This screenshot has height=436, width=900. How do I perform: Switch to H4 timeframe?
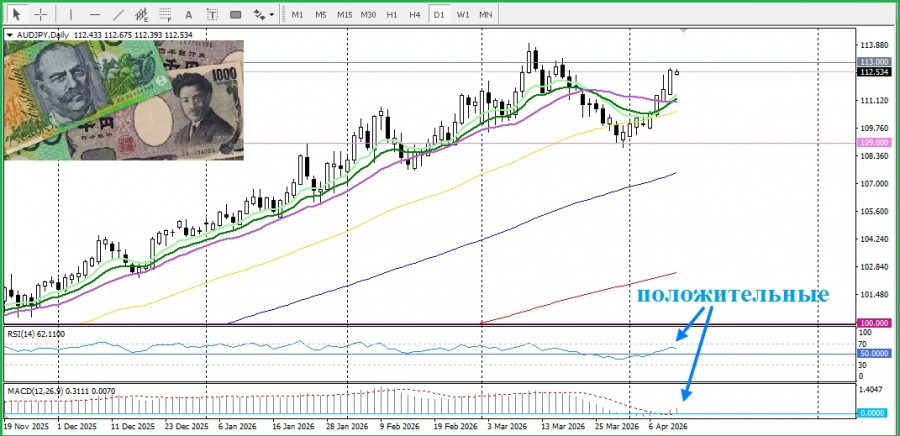(414, 15)
